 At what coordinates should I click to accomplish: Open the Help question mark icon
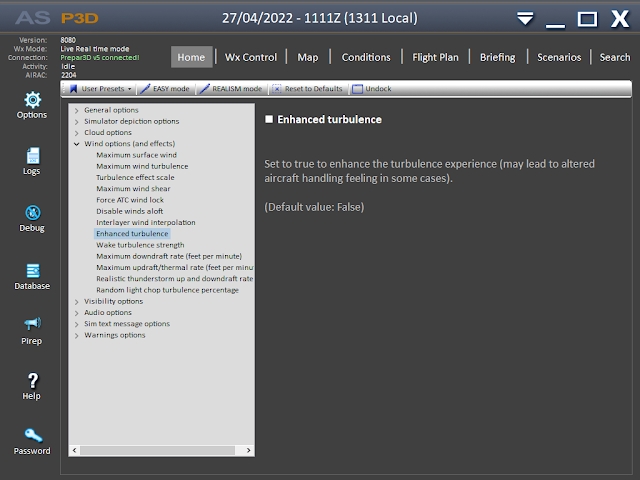coord(32,381)
